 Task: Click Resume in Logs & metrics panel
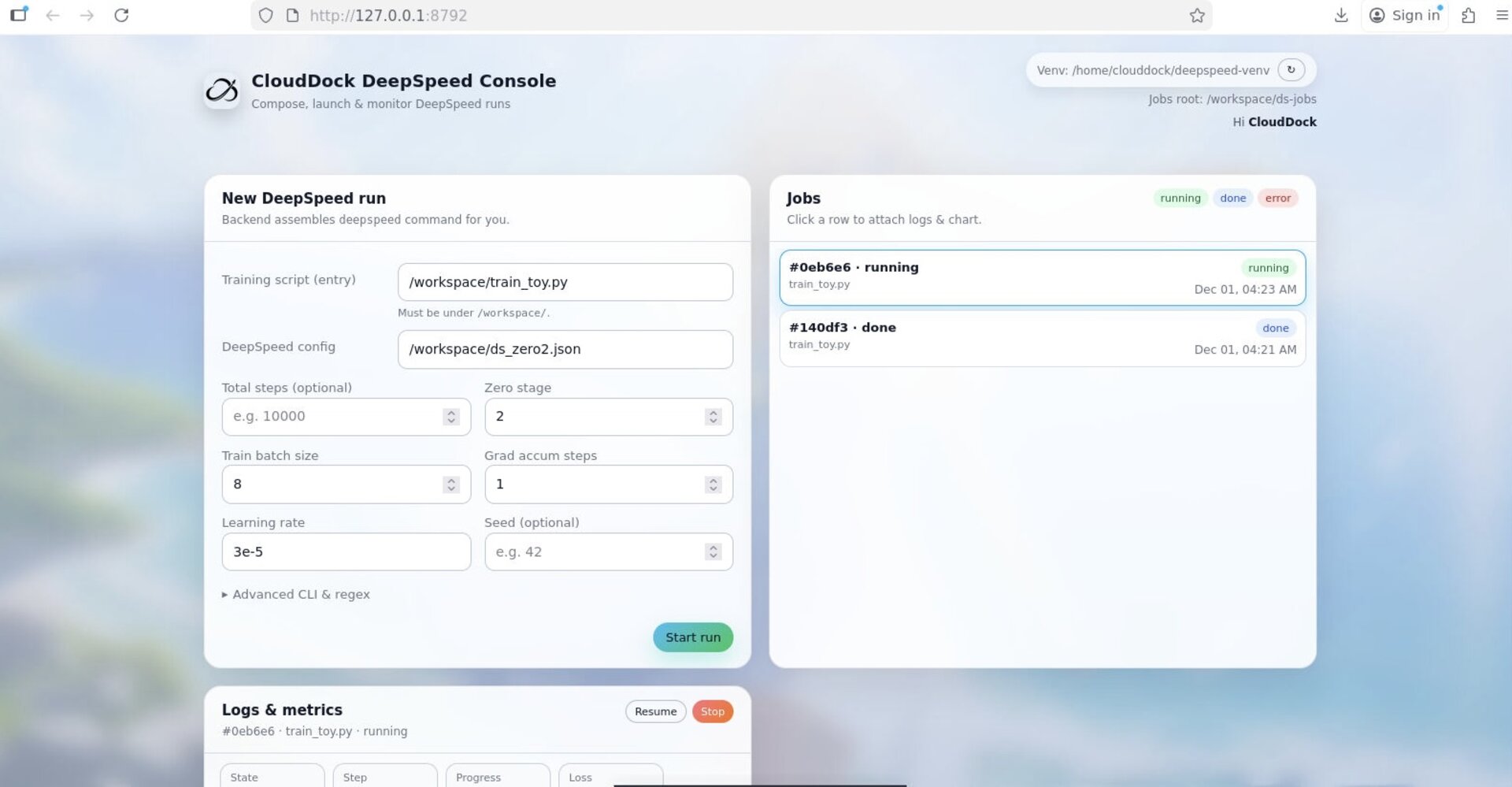[655, 711]
